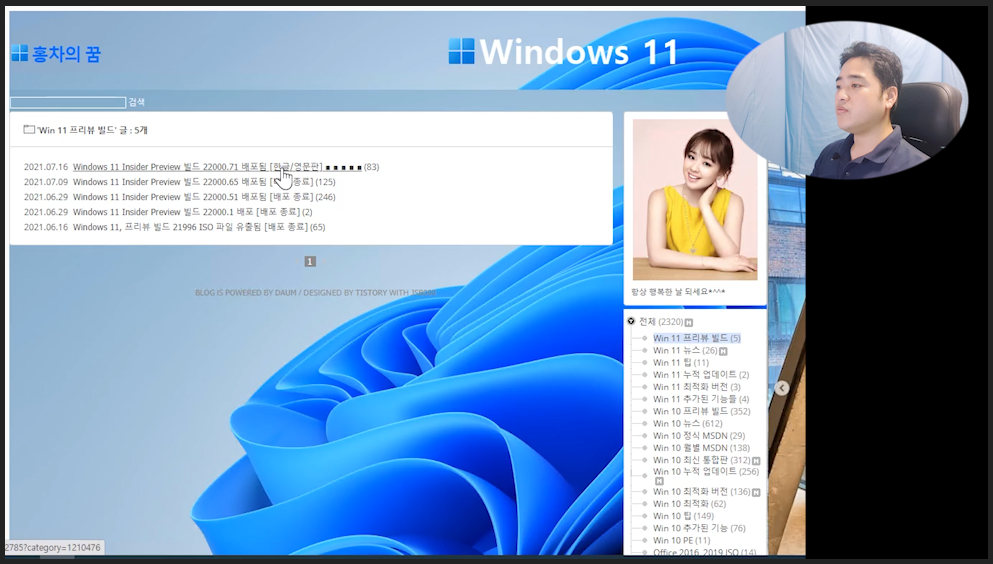Click the comment count (246)
993x564 pixels.
tap(326, 197)
